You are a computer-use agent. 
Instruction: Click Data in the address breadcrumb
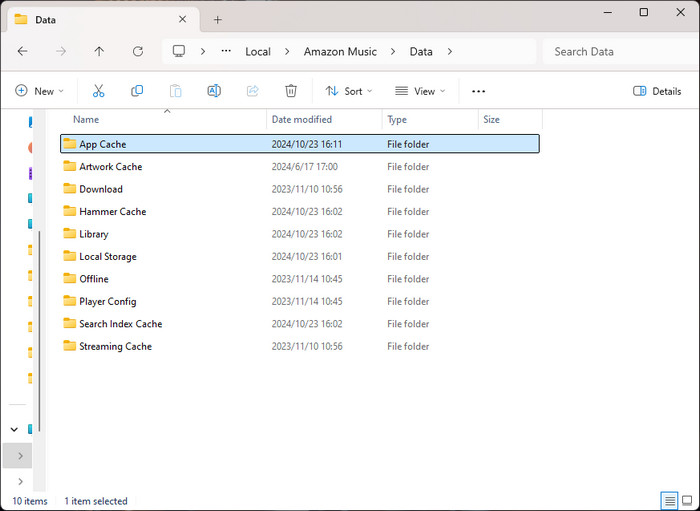[421, 52]
